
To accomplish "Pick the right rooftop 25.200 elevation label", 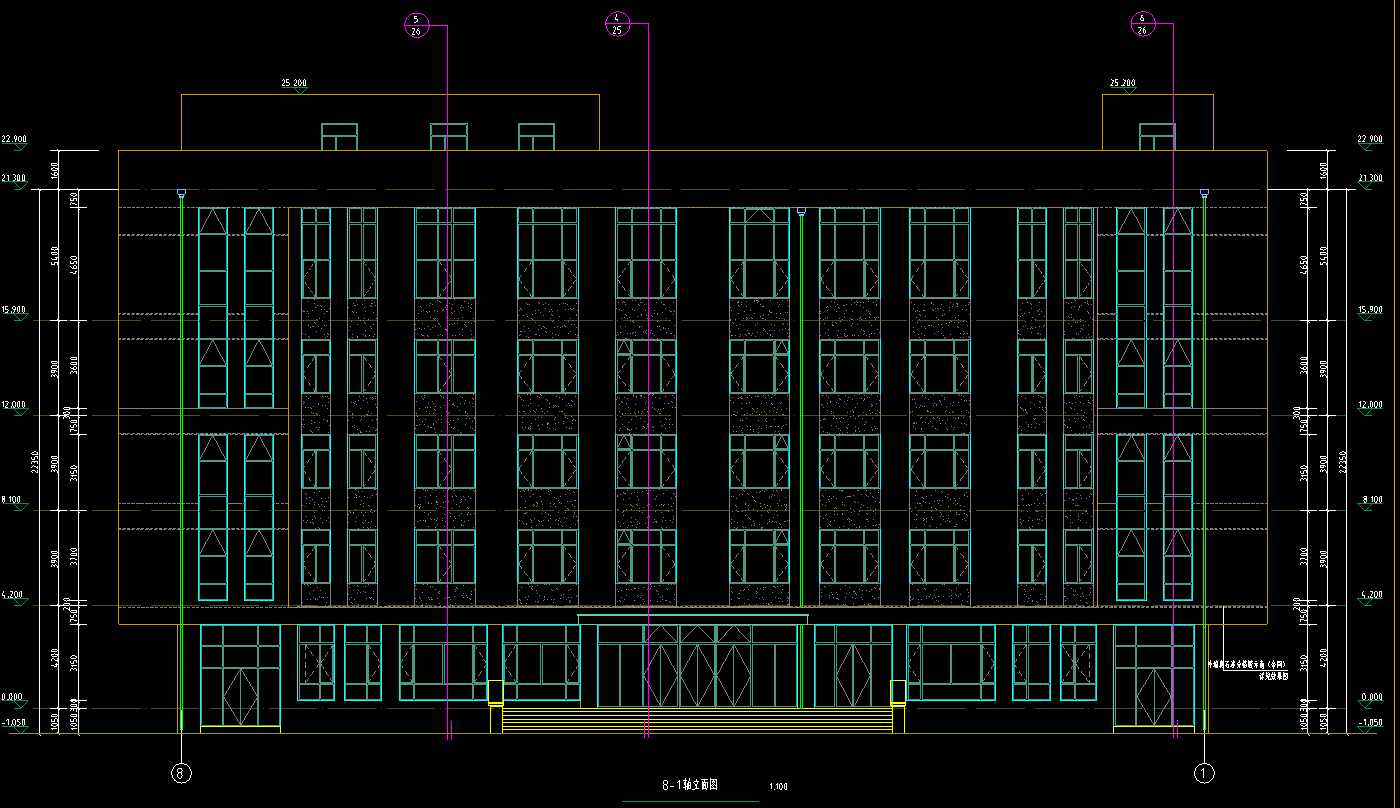I will point(1123,84).
